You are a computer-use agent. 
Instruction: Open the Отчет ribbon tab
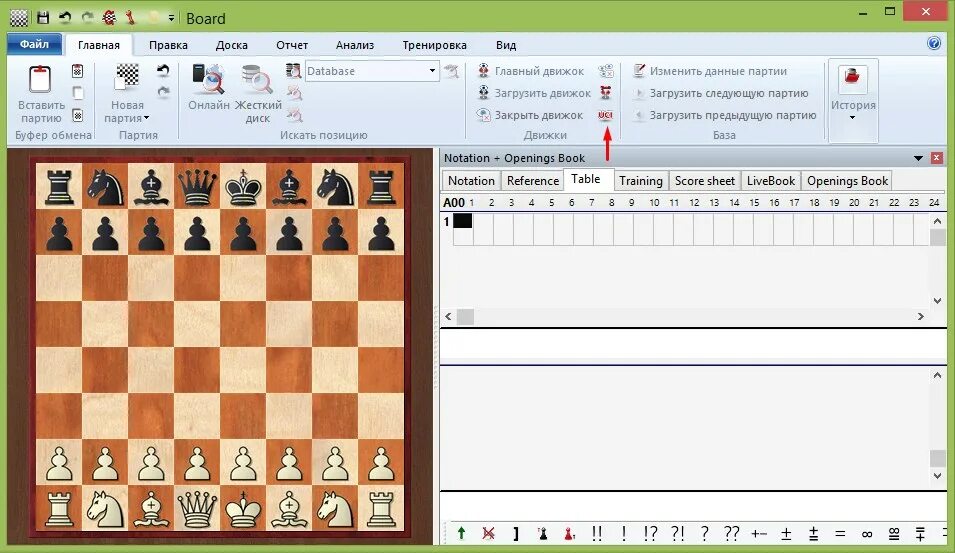(x=292, y=45)
